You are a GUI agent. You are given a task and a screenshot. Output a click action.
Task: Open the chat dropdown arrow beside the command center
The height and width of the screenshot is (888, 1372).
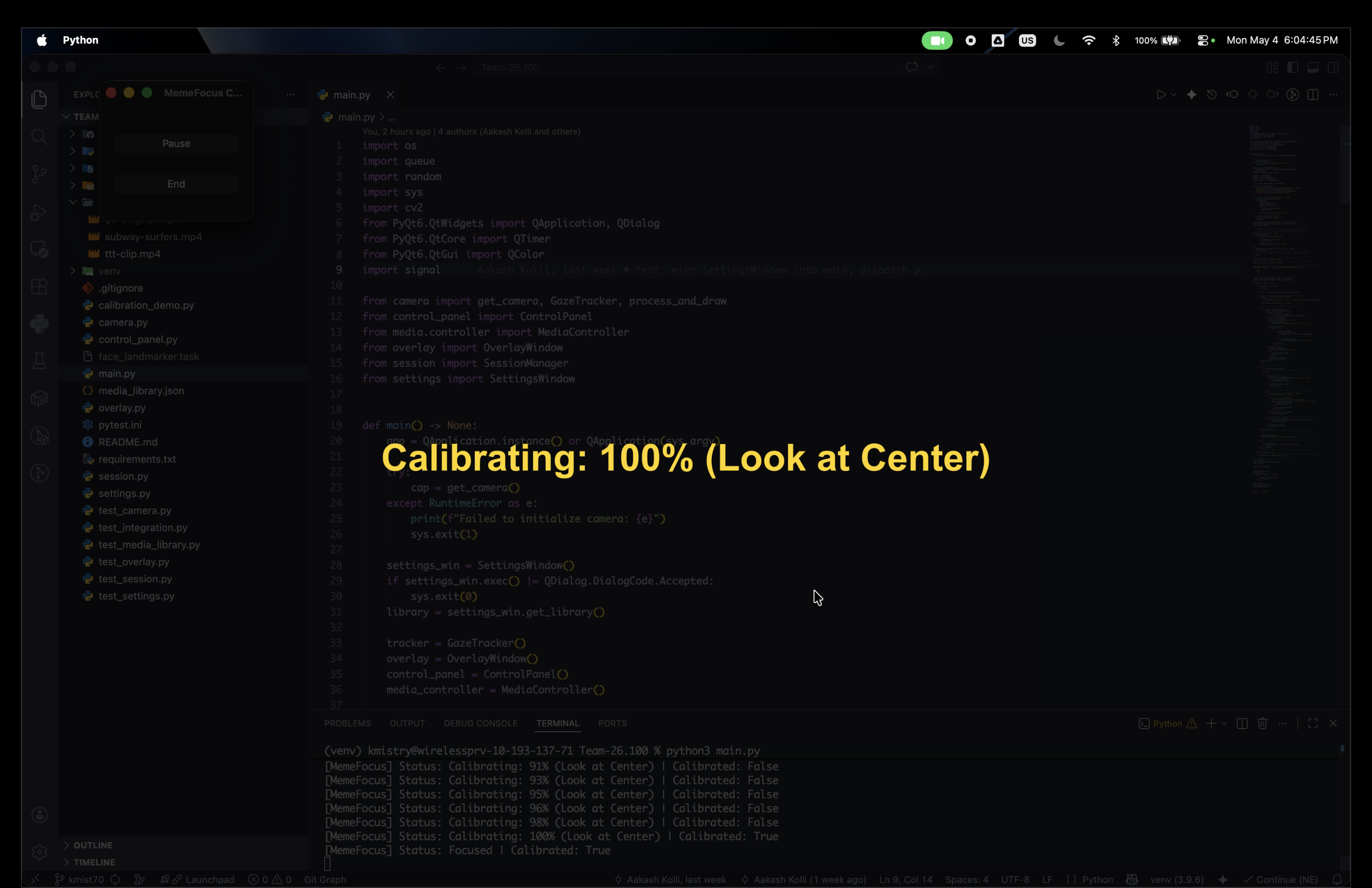[930, 67]
